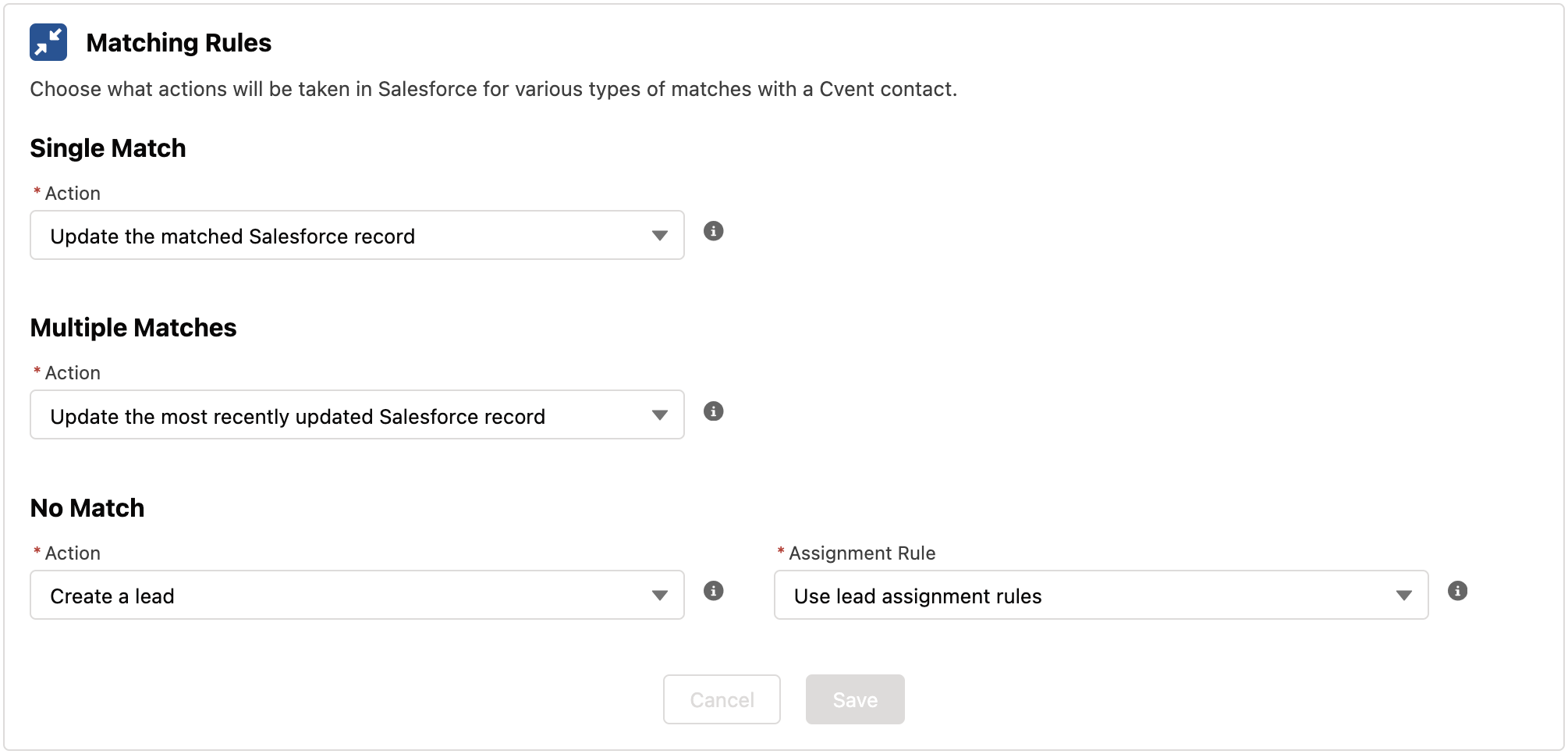The height and width of the screenshot is (754, 1568).
Task: Open the Multiple Matches Action dropdown
Action: pos(357,415)
